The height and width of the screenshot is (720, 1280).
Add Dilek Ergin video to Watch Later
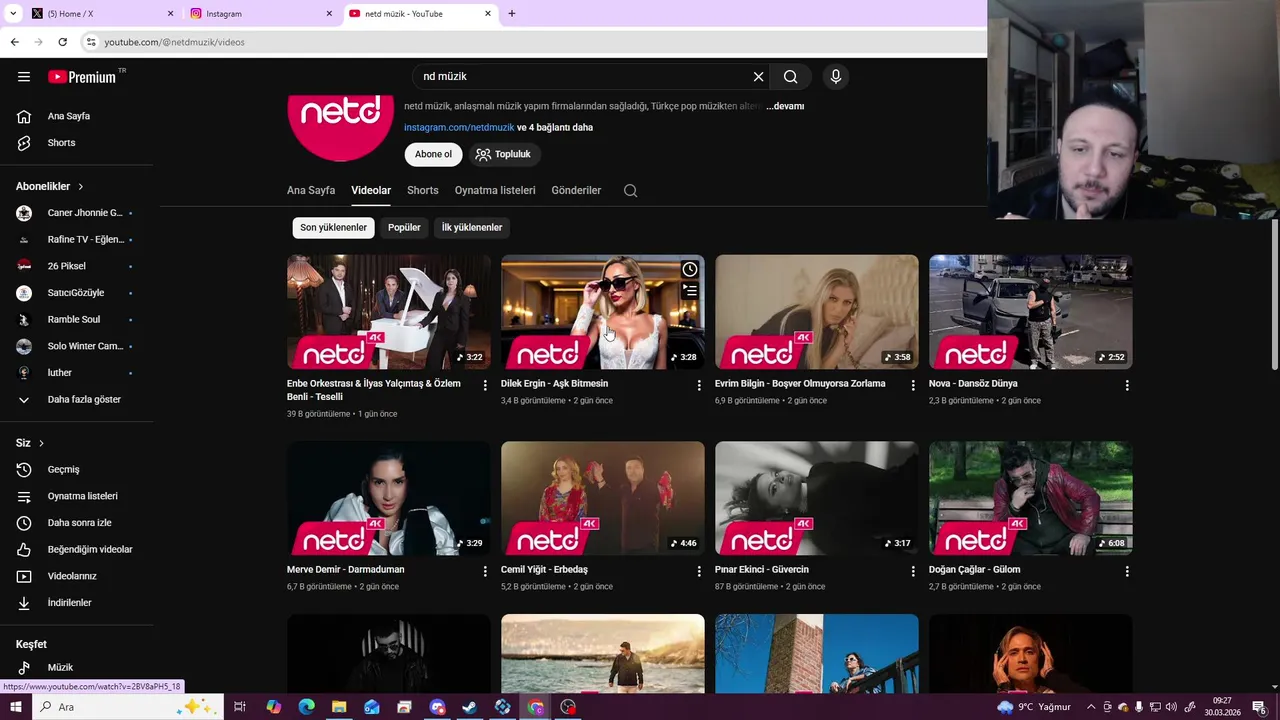click(689, 269)
